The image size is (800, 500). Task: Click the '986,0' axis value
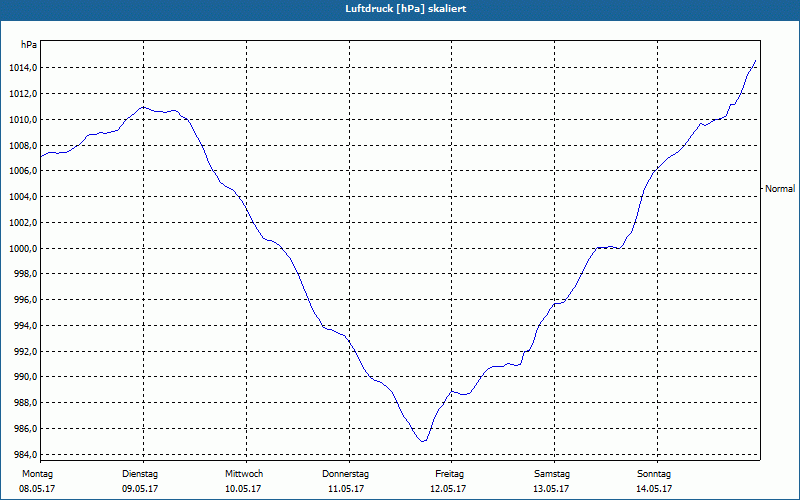coord(25,429)
